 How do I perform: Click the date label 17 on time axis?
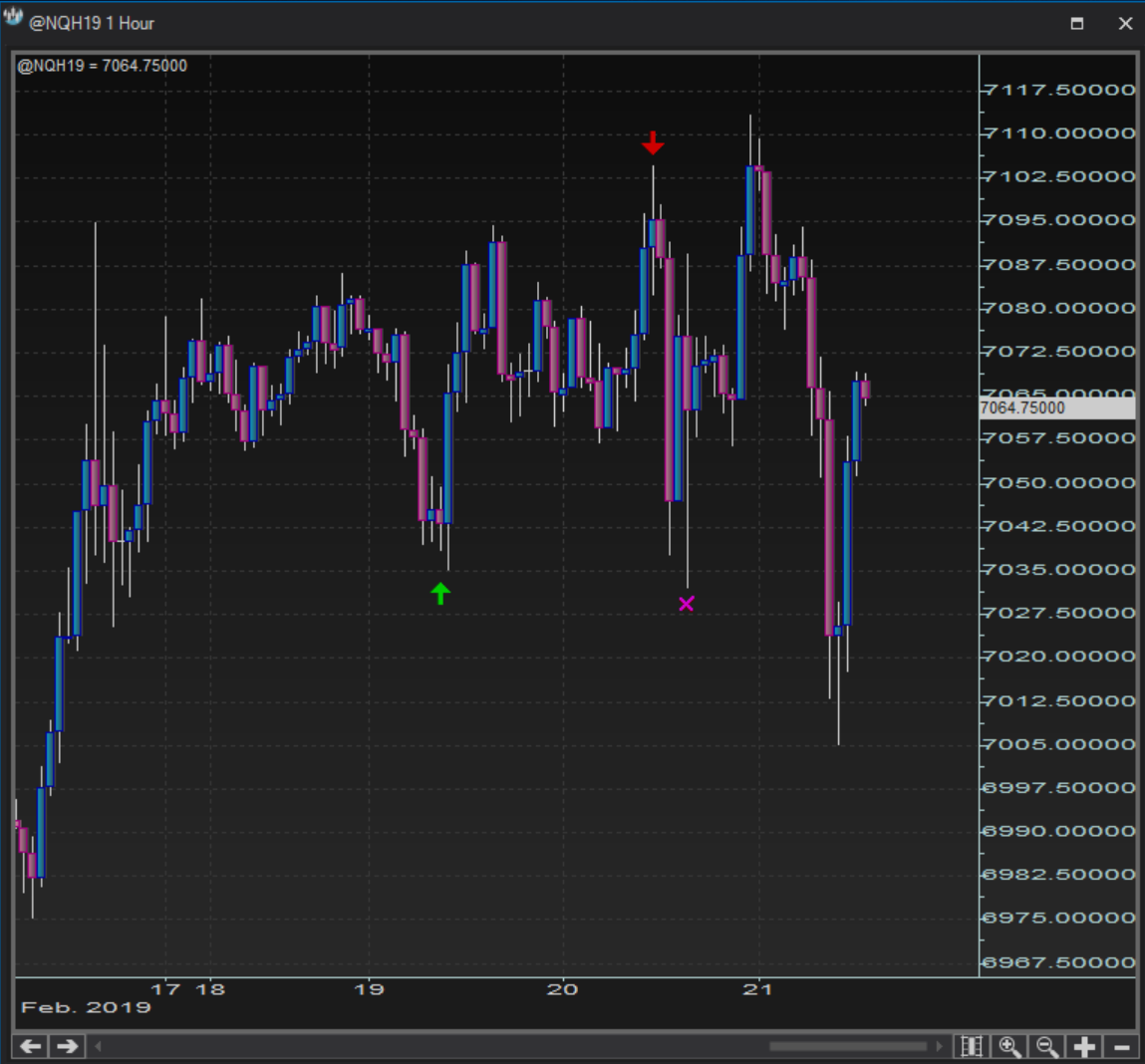(x=165, y=989)
